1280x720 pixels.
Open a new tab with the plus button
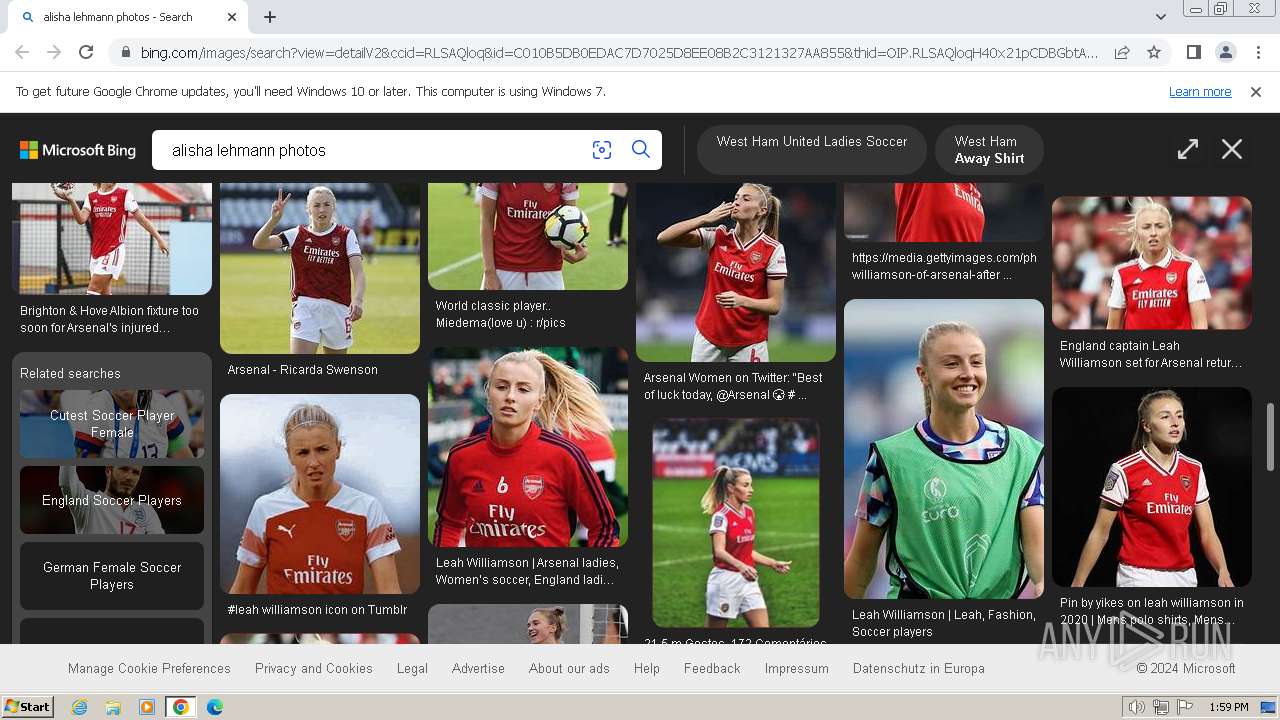[x=270, y=17]
